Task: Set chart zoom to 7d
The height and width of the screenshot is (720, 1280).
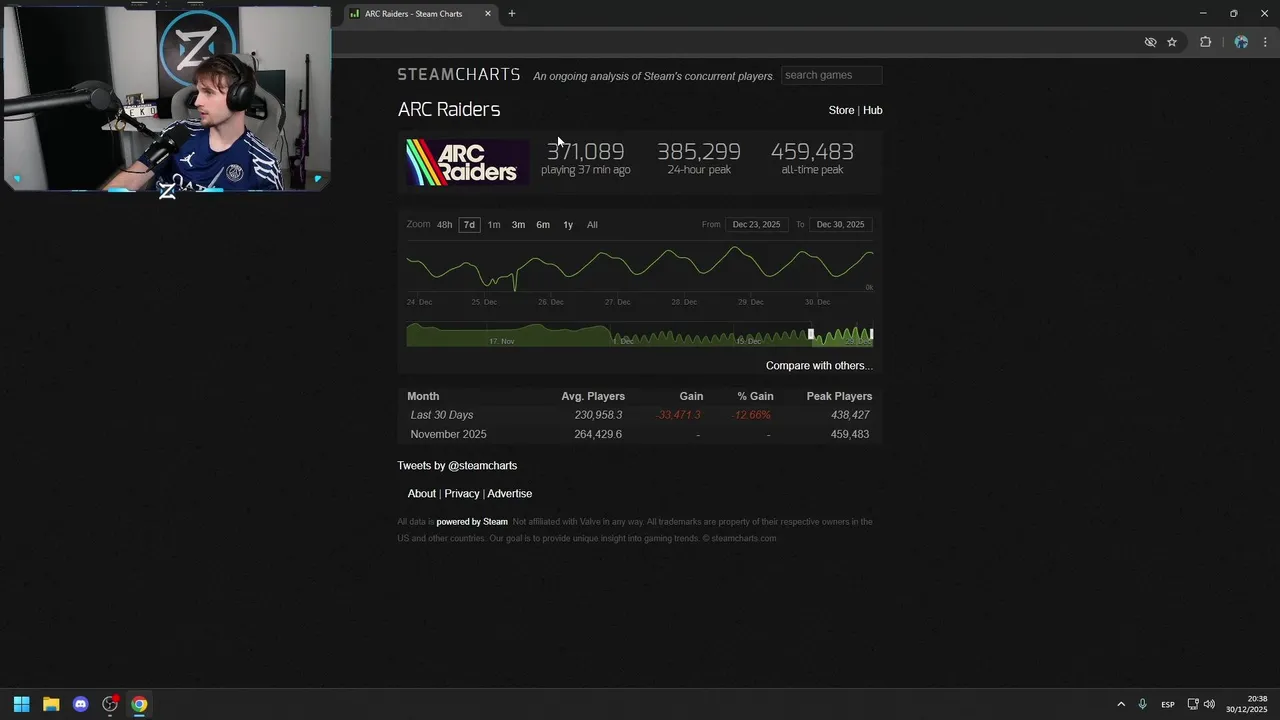Action: point(469,225)
